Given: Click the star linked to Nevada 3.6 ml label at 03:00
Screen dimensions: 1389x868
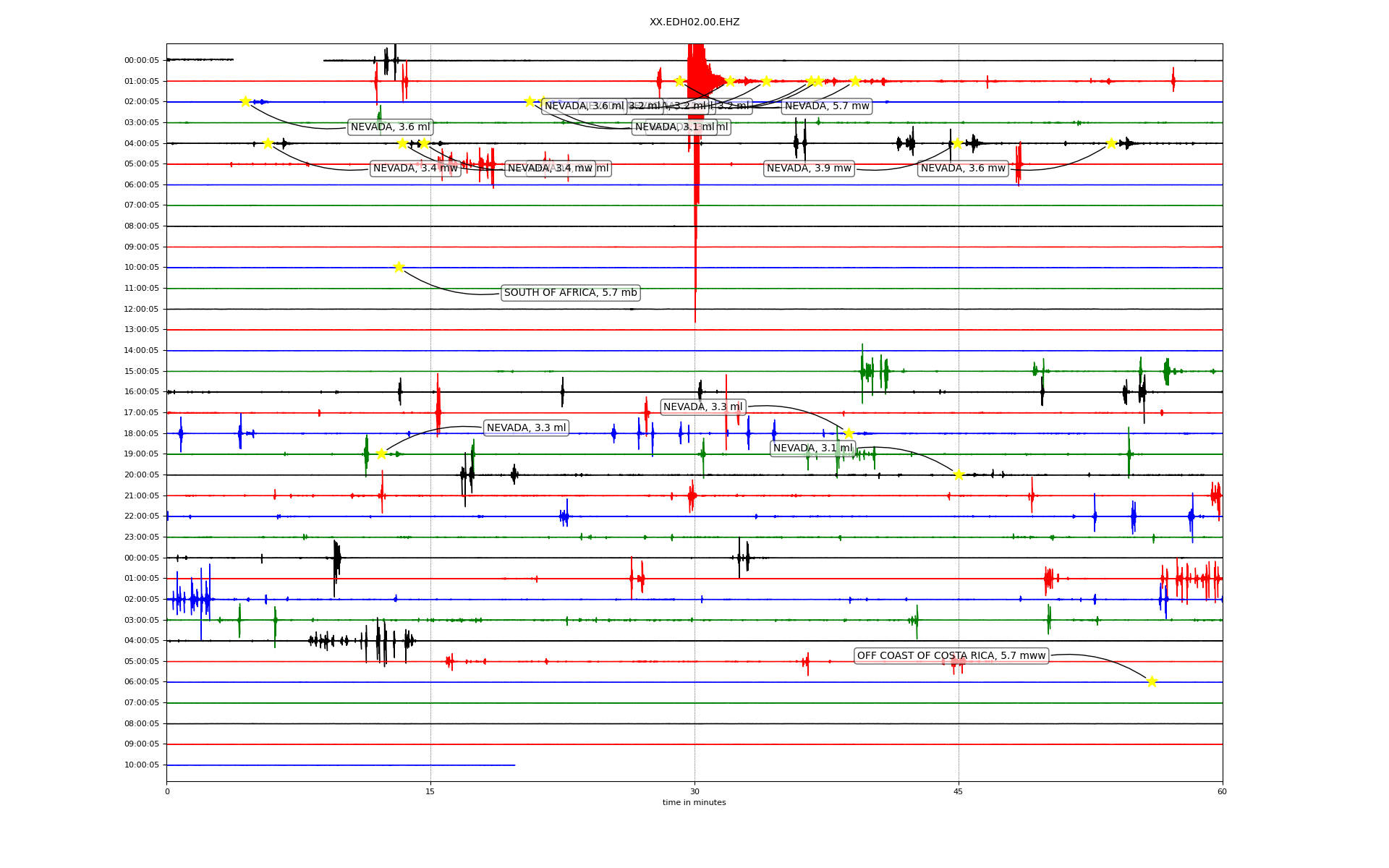Looking at the screenshot, I should pos(245,101).
